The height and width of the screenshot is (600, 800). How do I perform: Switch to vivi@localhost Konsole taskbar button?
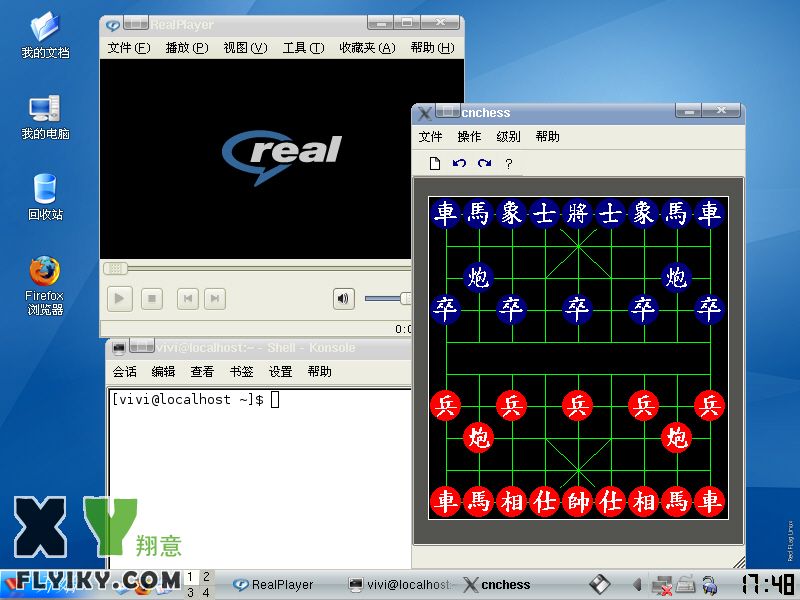tap(402, 585)
